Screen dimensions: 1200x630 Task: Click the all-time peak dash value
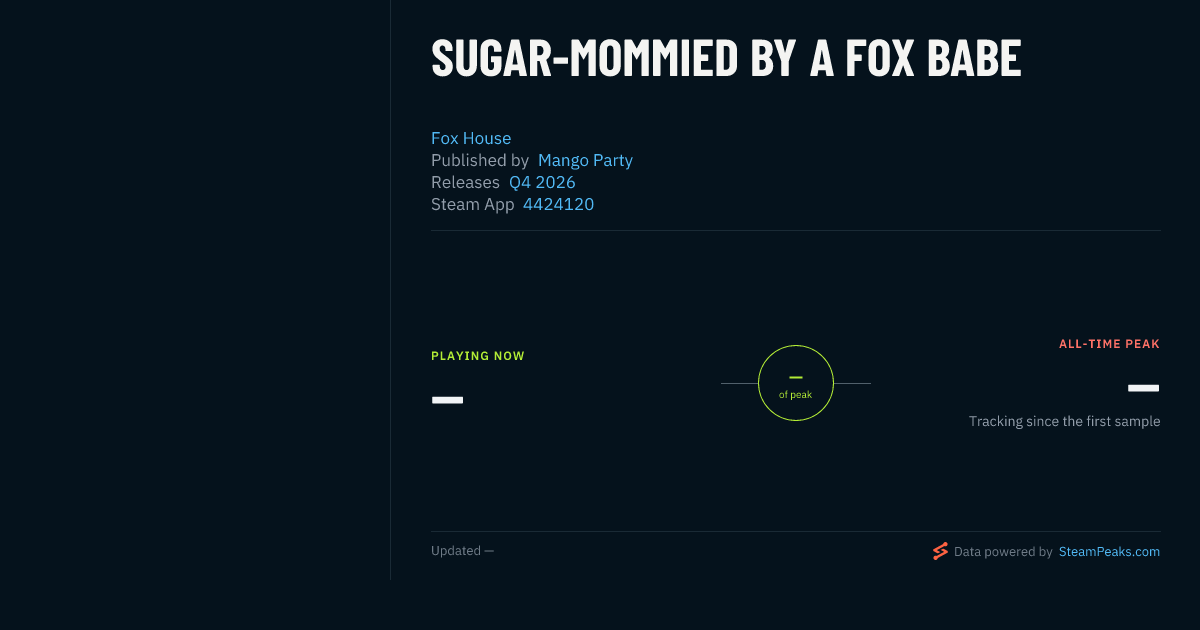pyautogui.click(x=1143, y=388)
